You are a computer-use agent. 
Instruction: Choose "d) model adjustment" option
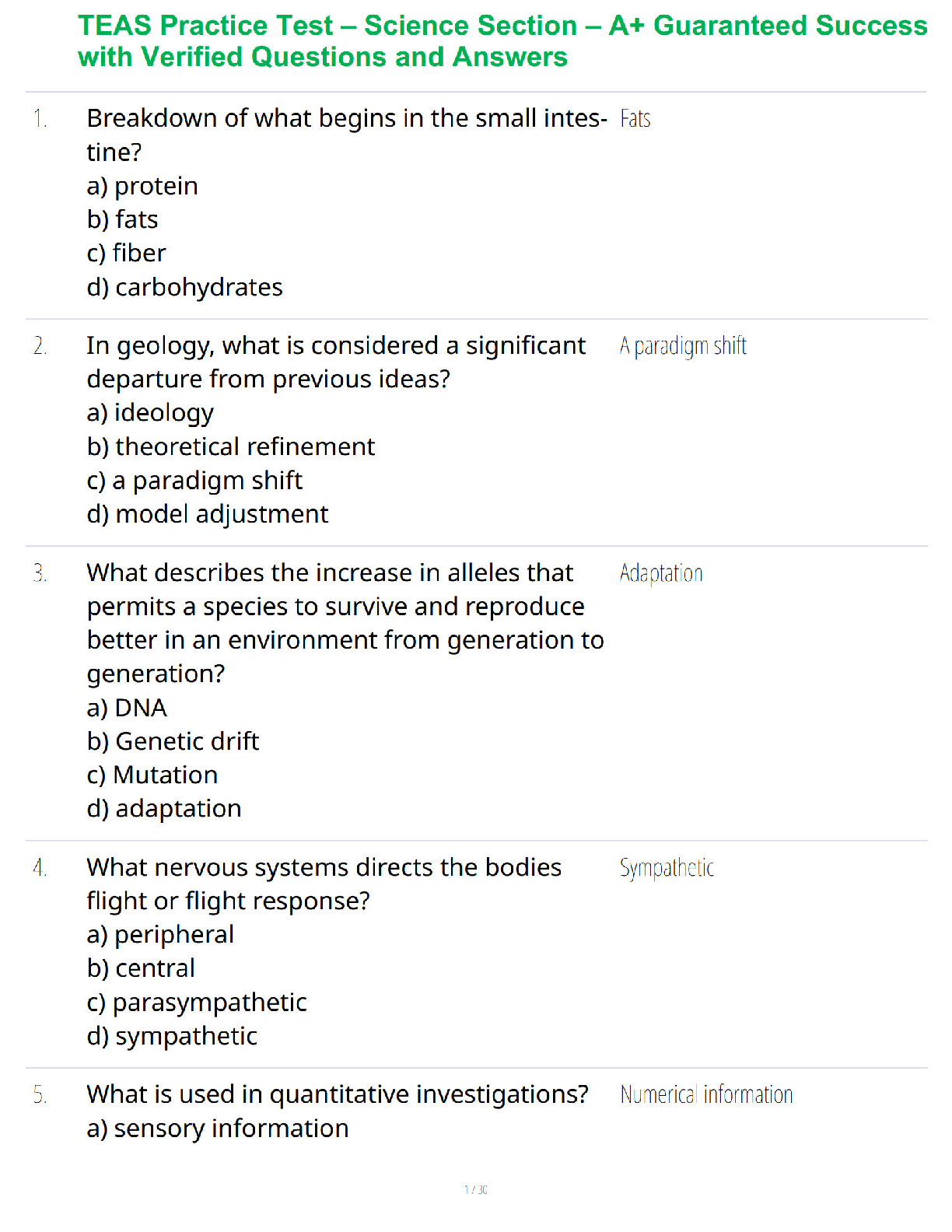tap(208, 515)
